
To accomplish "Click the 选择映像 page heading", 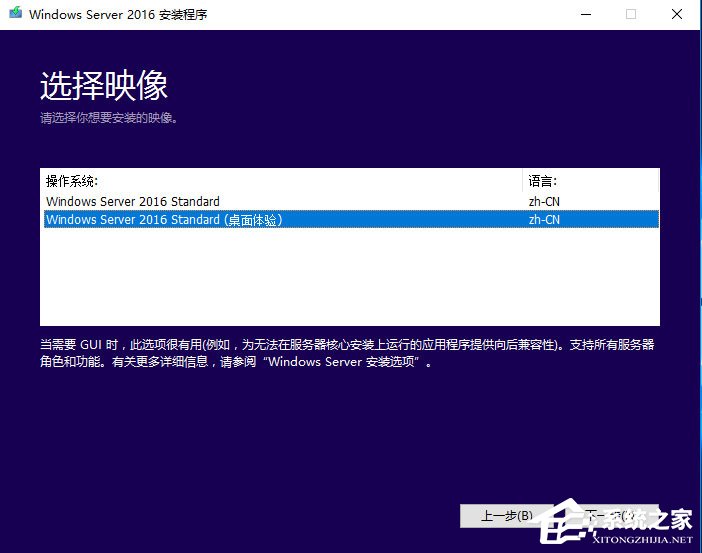I will (x=104, y=86).
